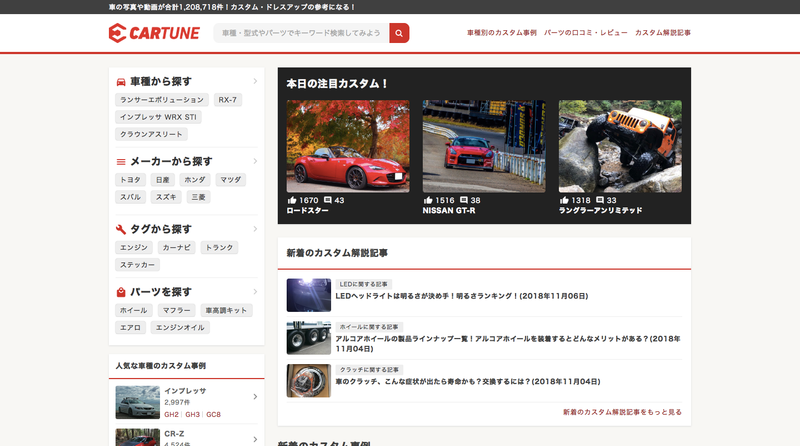
Task: Click the クラッチに関する記事 label
Action: click(369, 369)
